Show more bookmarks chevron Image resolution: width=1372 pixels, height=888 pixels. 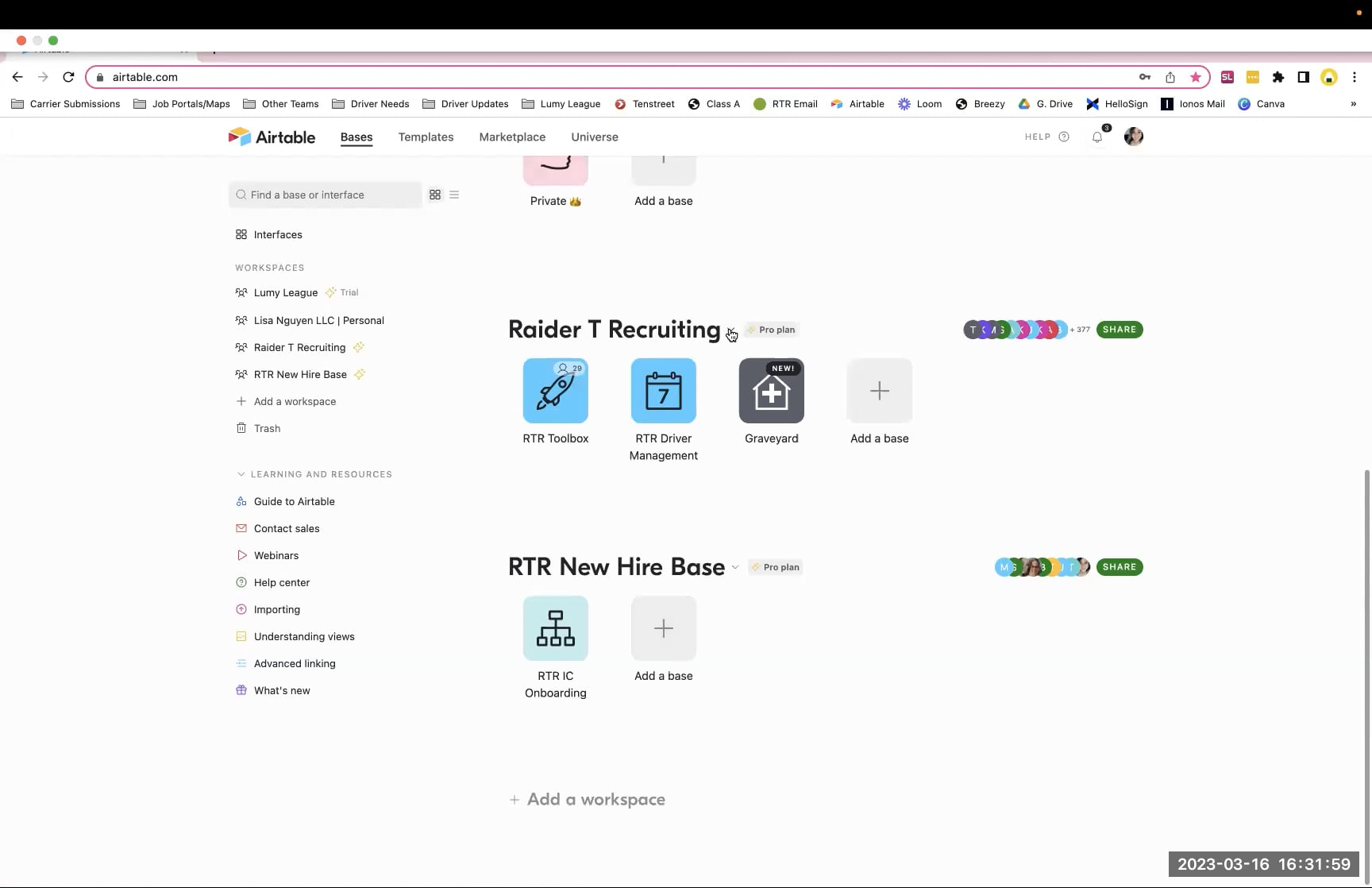(1354, 104)
